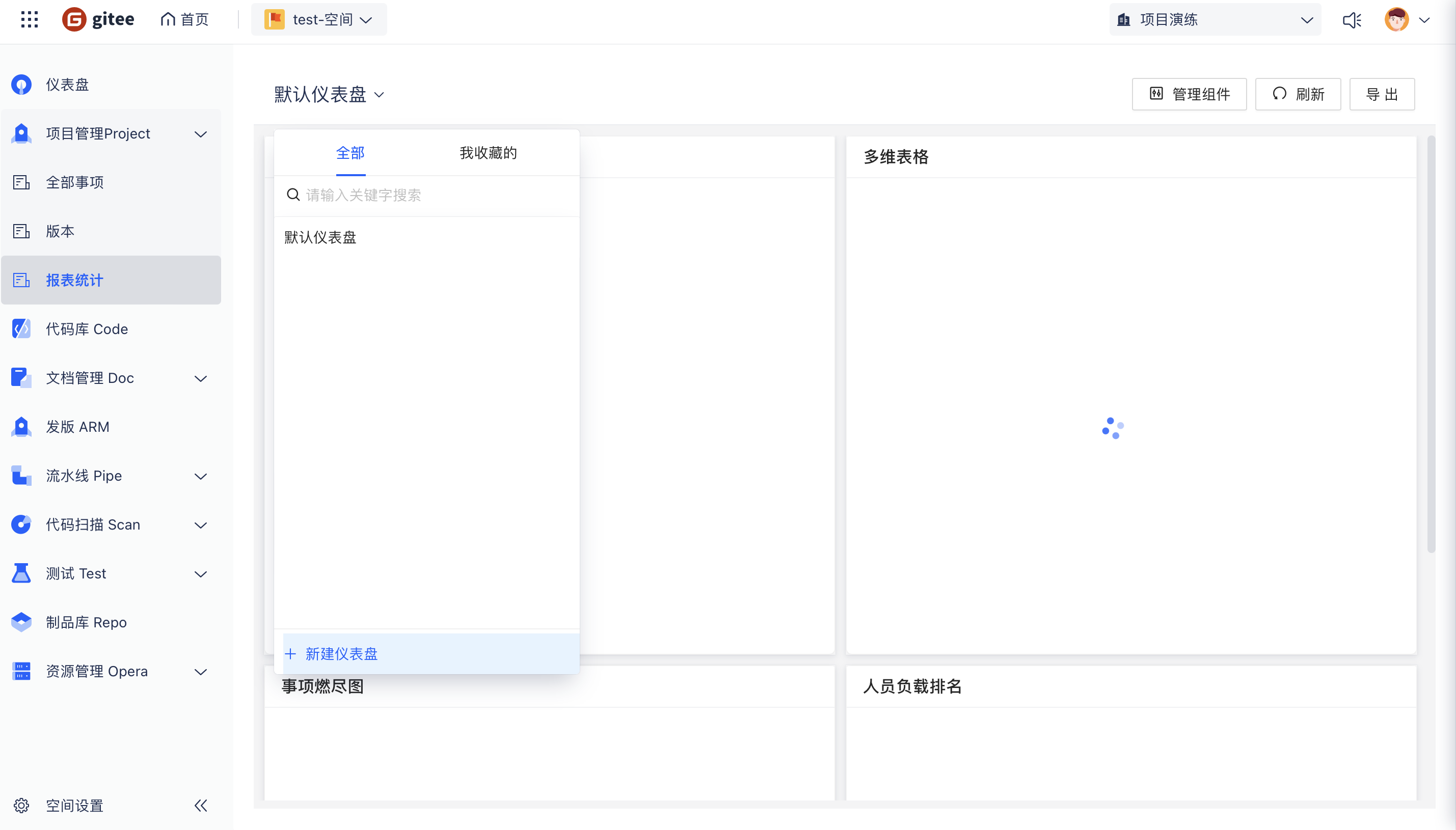
Task: Expand the arrow next to user avatar
Action: tap(1424, 20)
